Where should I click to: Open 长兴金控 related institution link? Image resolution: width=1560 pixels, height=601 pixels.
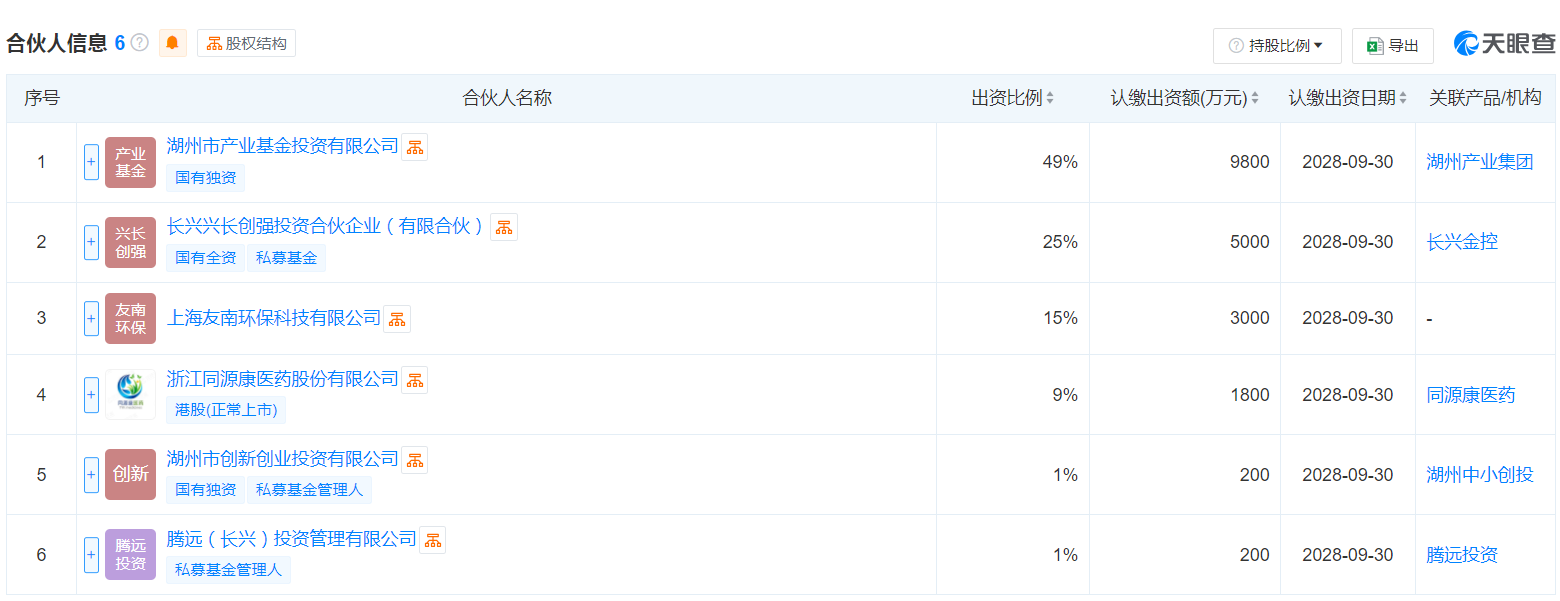tap(1462, 242)
